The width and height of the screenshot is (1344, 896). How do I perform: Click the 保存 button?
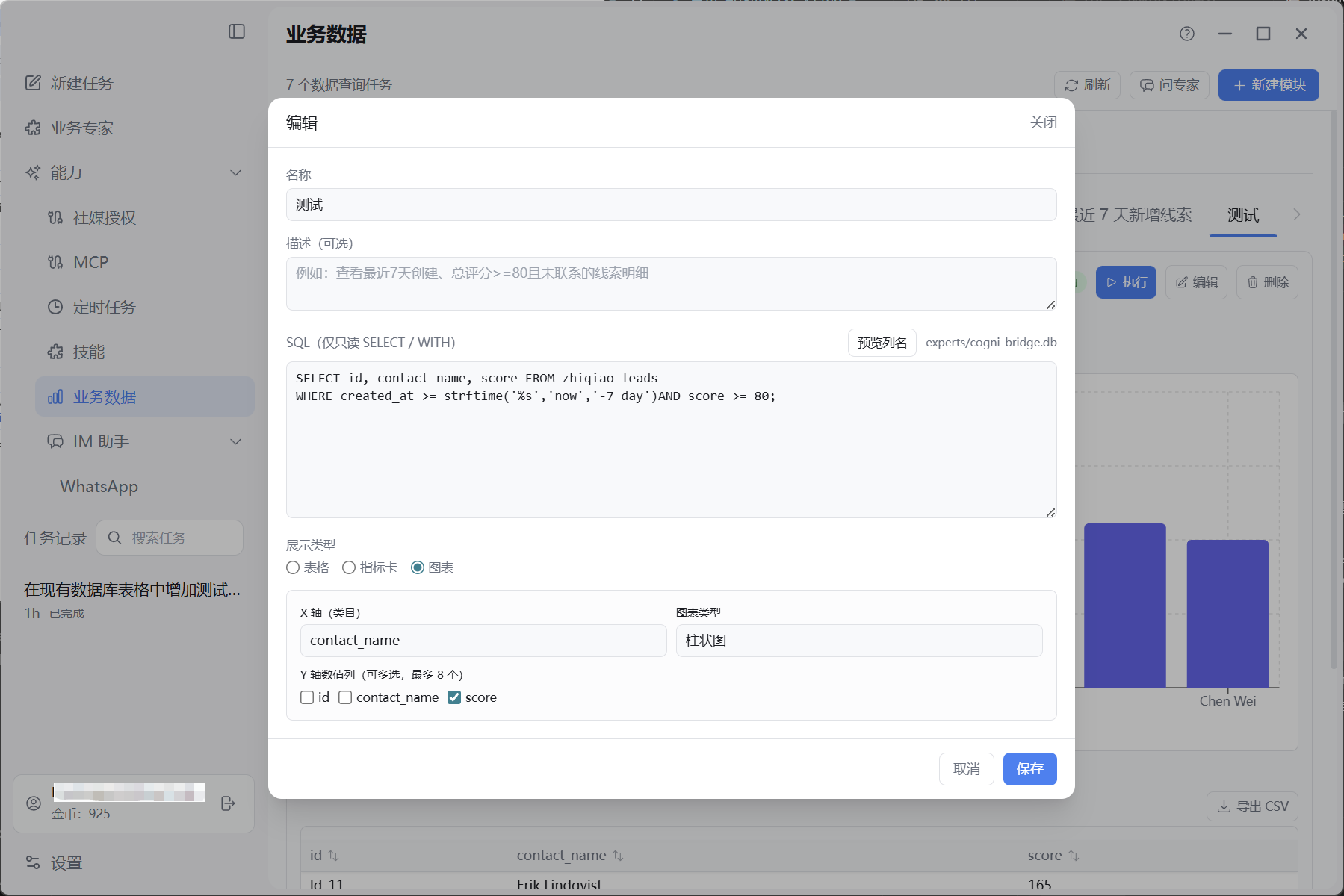click(x=1030, y=769)
